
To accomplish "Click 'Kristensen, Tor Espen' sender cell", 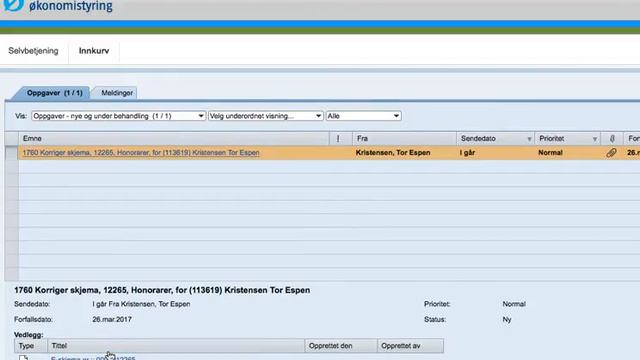I will point(393,153).
